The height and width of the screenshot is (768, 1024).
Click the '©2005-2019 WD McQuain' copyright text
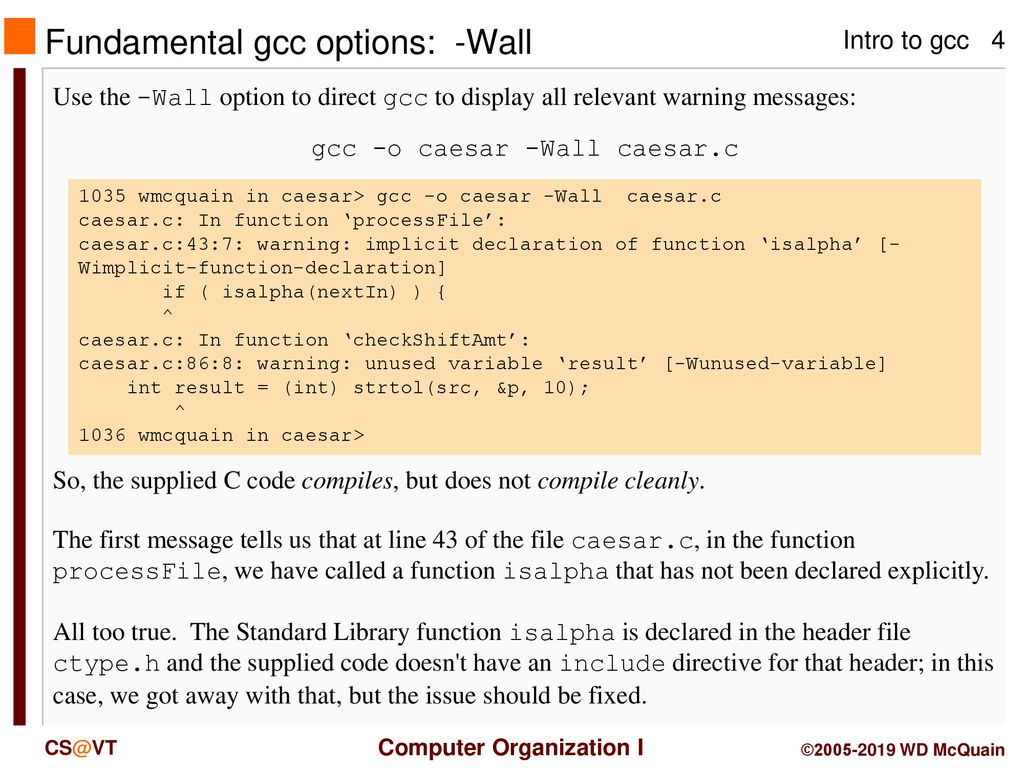(x=903, y=750)
